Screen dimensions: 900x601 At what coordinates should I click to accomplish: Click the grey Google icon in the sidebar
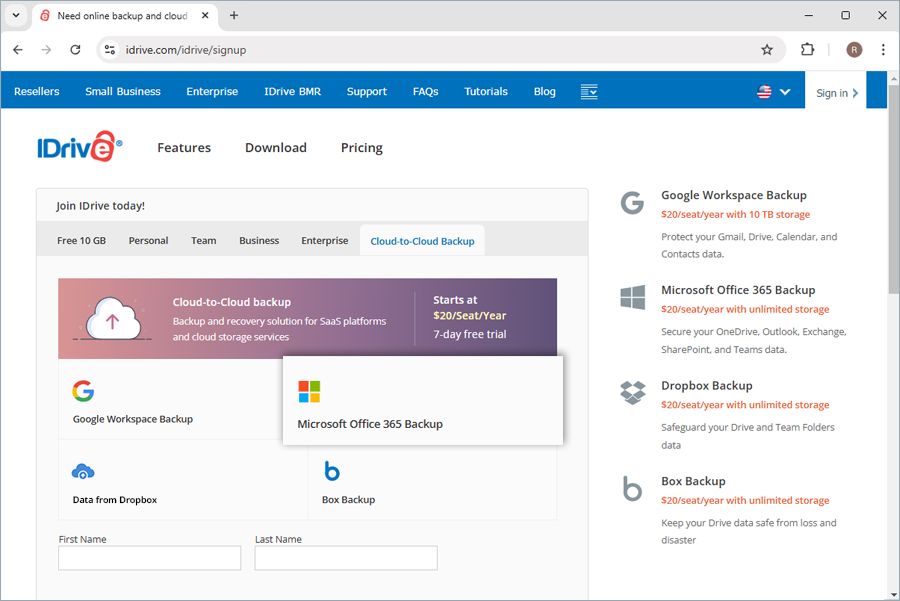633,203
